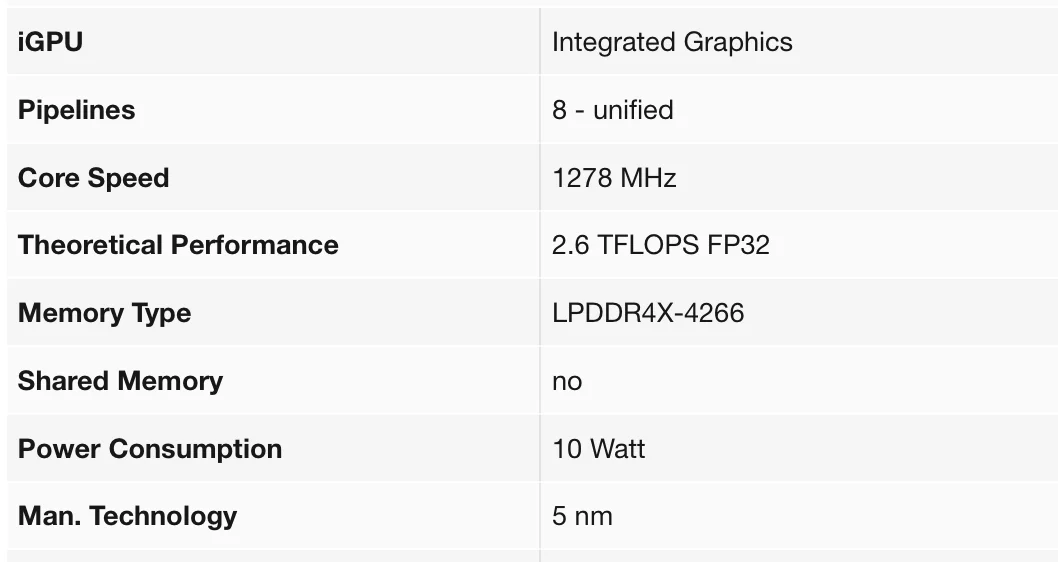Click the Theoretical Performance label
This screenshot has width=1058, height=562.
point(178,245)
